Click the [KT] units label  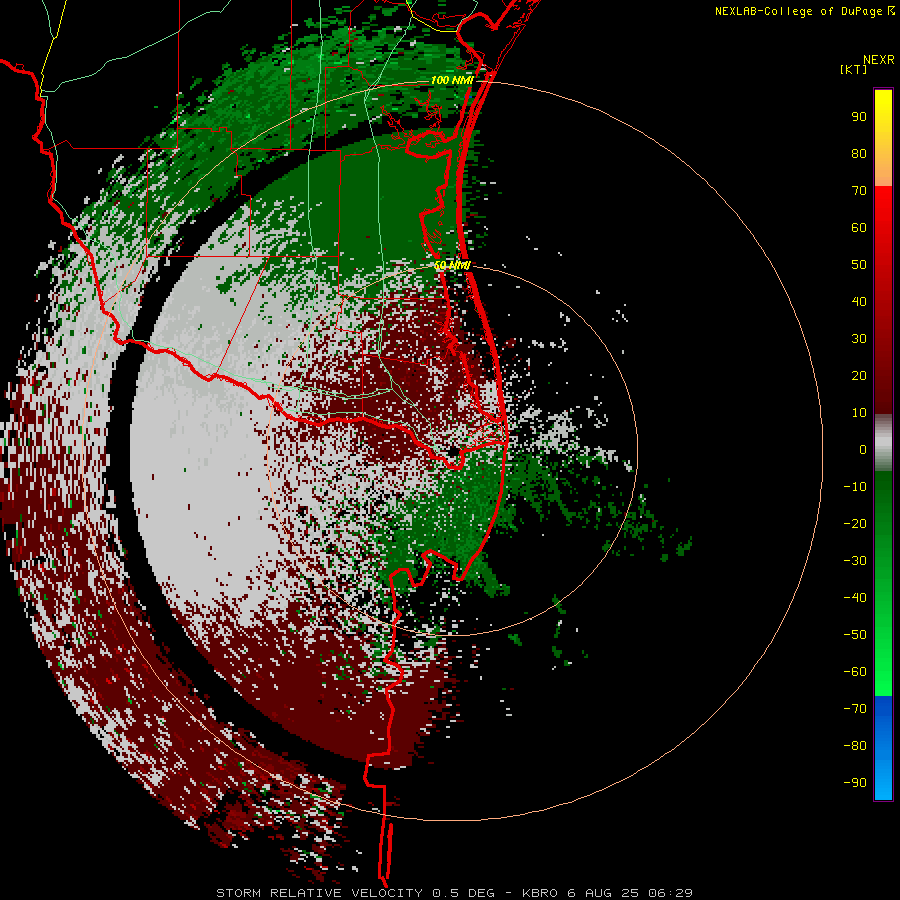coord(854,69)
